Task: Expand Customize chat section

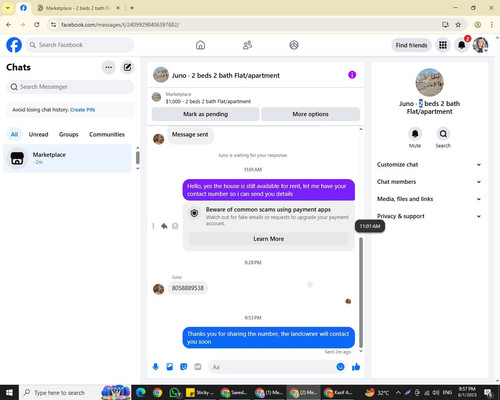Action: pyautogui.click(x=429, y=165)
